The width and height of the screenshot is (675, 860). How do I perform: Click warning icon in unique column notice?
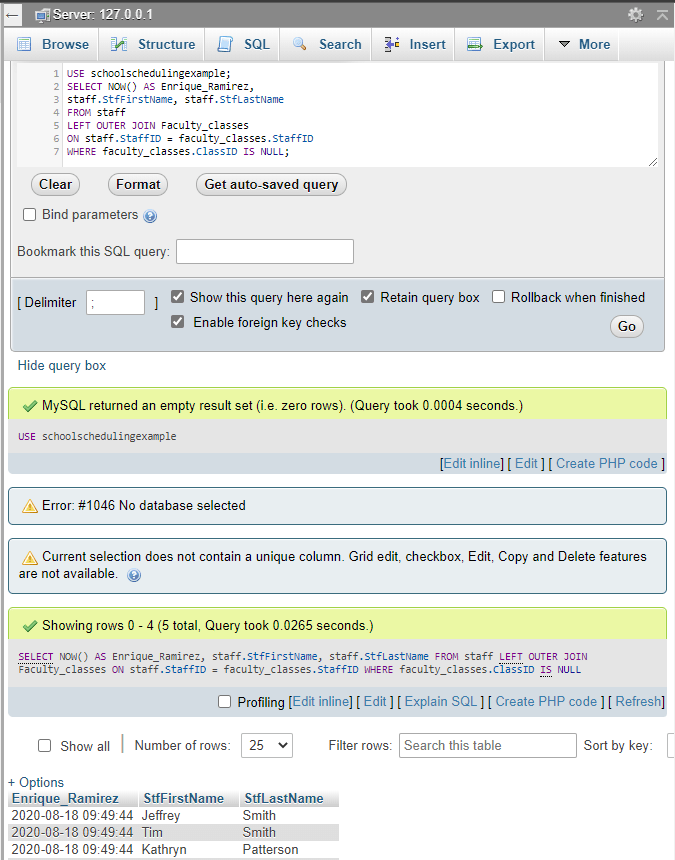pyautogui.click(x=30, y=557)
